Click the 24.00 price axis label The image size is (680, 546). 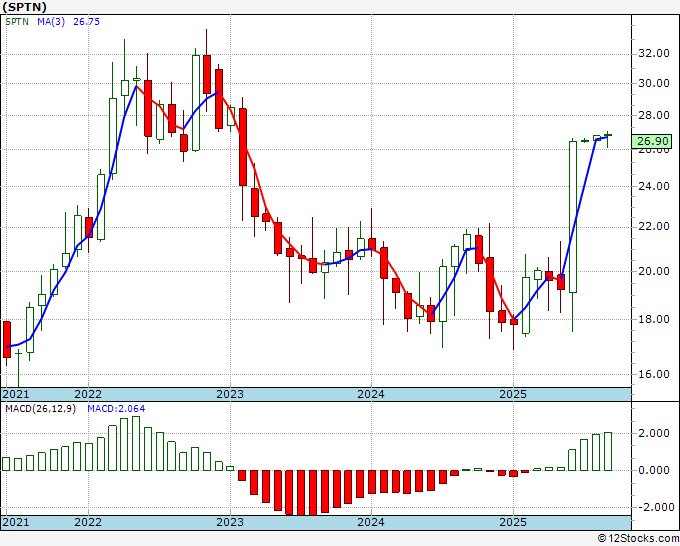[x=652, y=186]
